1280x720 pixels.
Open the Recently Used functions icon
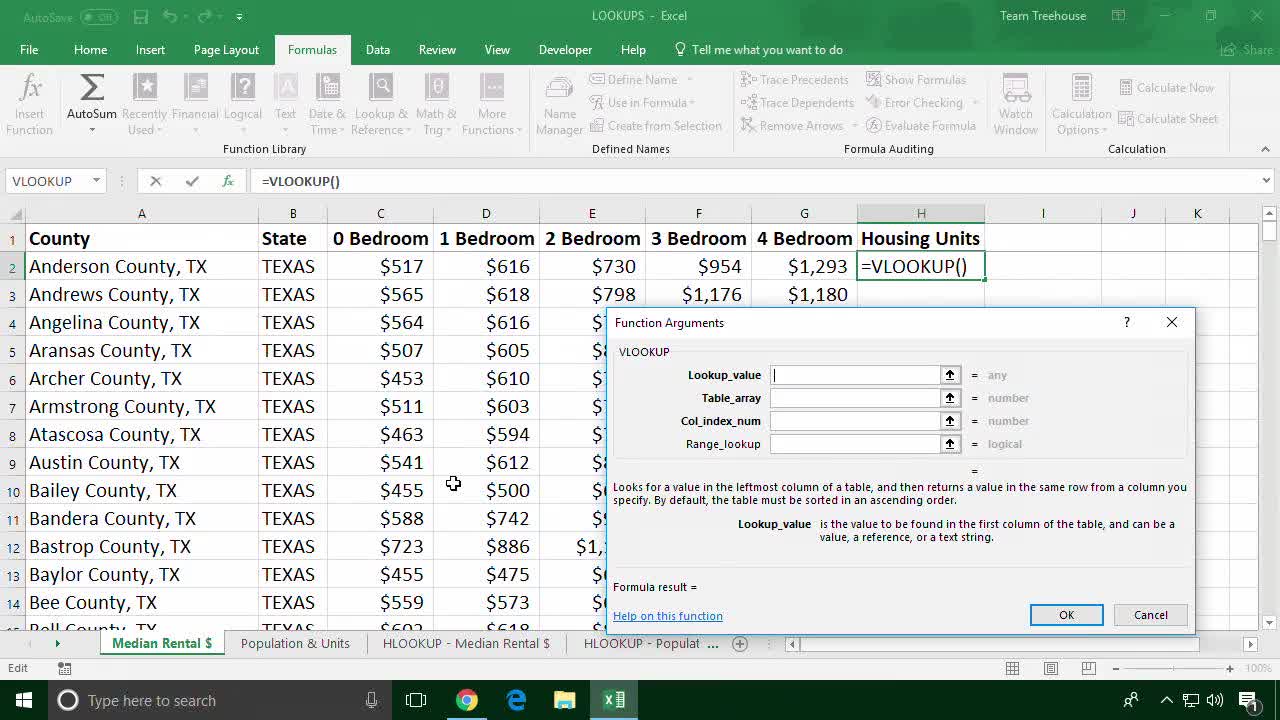tap(145, 89)
